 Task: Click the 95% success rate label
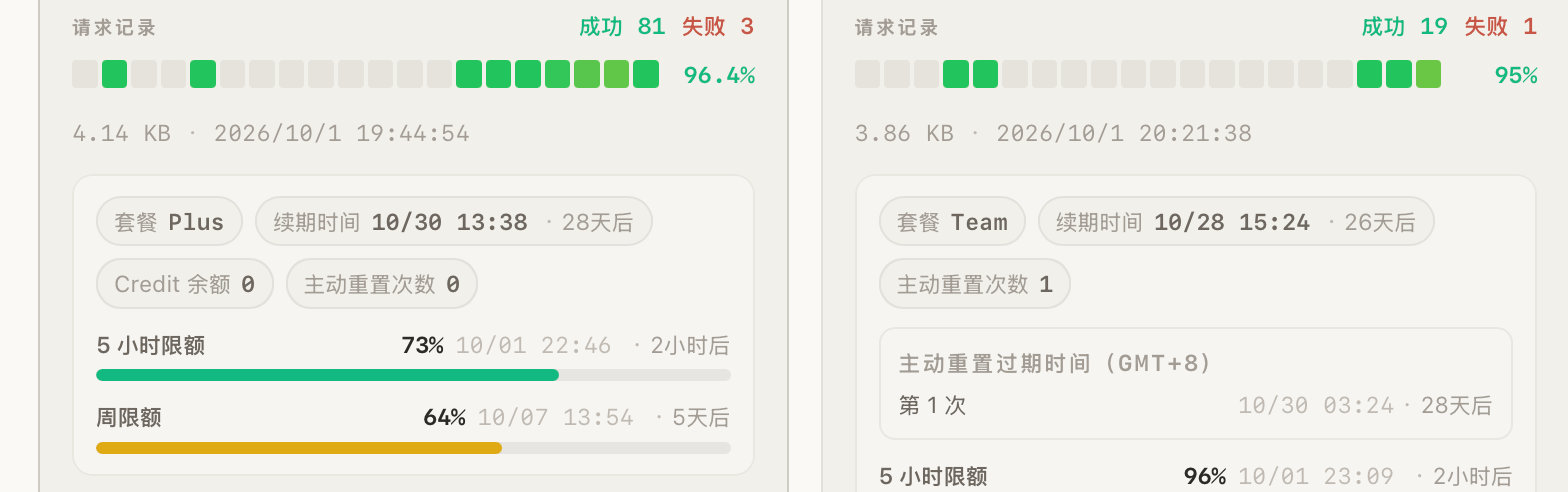pyautogui.click(x=1516, y=75)
